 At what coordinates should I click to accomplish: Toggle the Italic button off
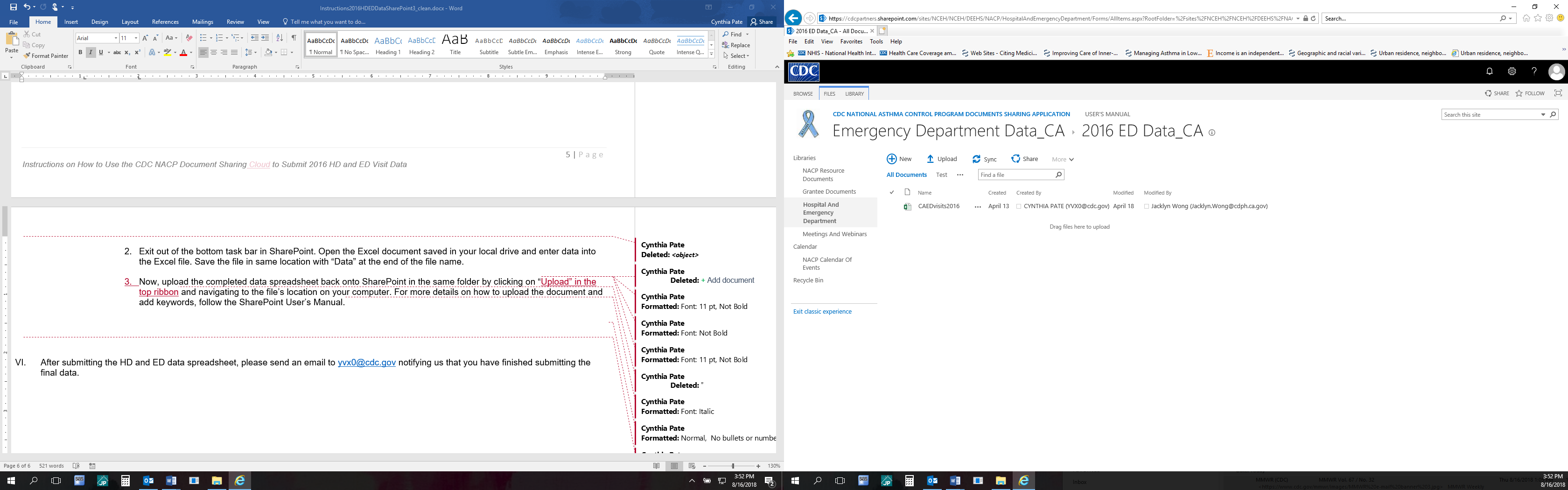[91, 53]
